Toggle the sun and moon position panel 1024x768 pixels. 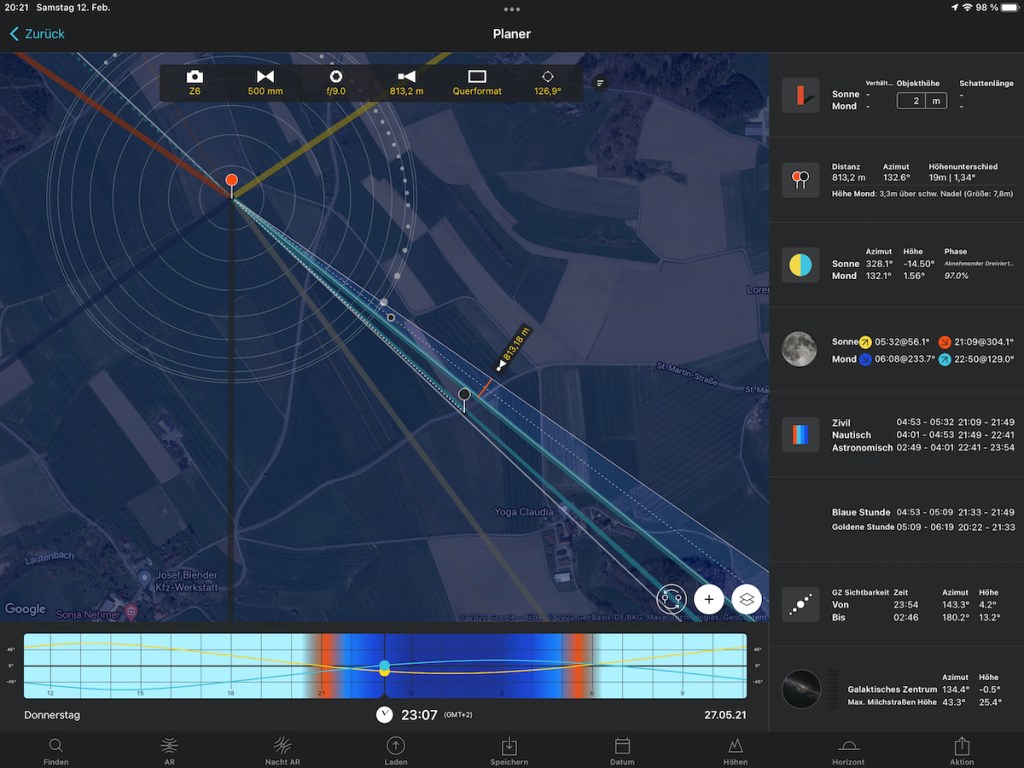coord(800,265)
